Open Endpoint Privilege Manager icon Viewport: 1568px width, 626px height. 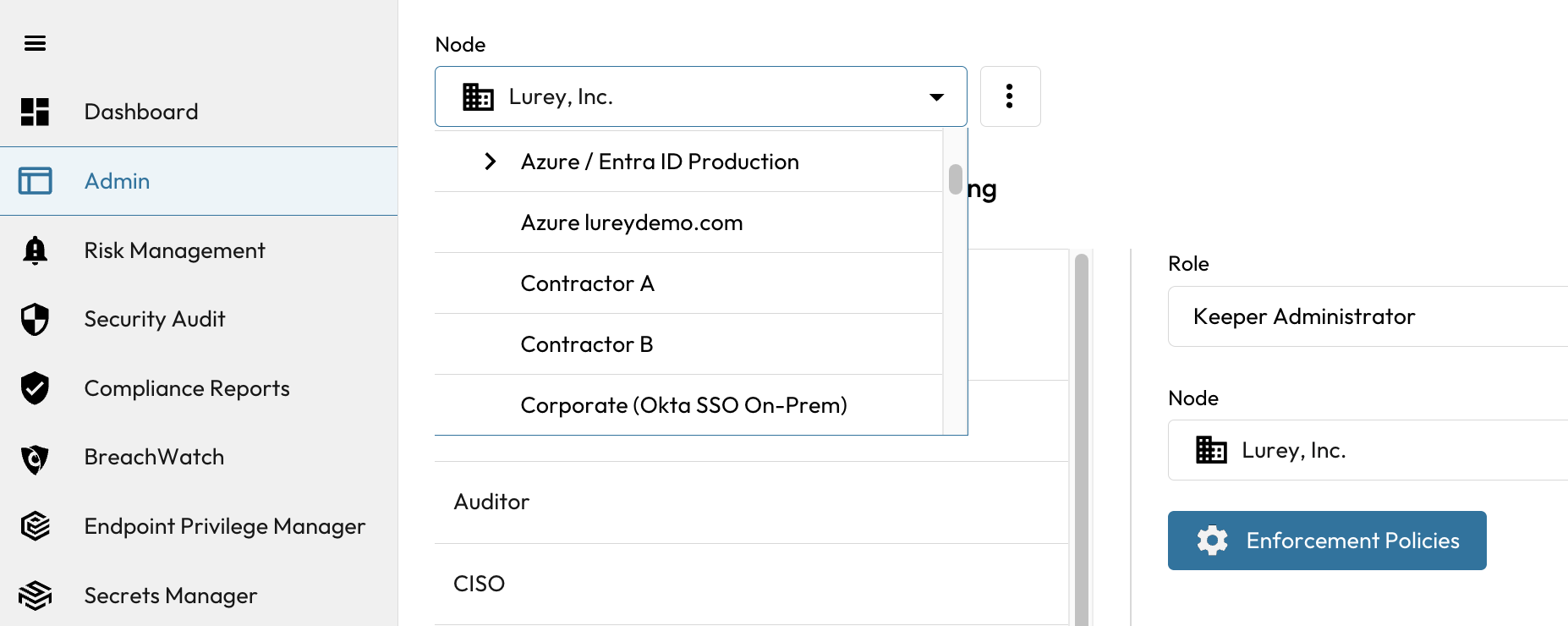[35, 526]
